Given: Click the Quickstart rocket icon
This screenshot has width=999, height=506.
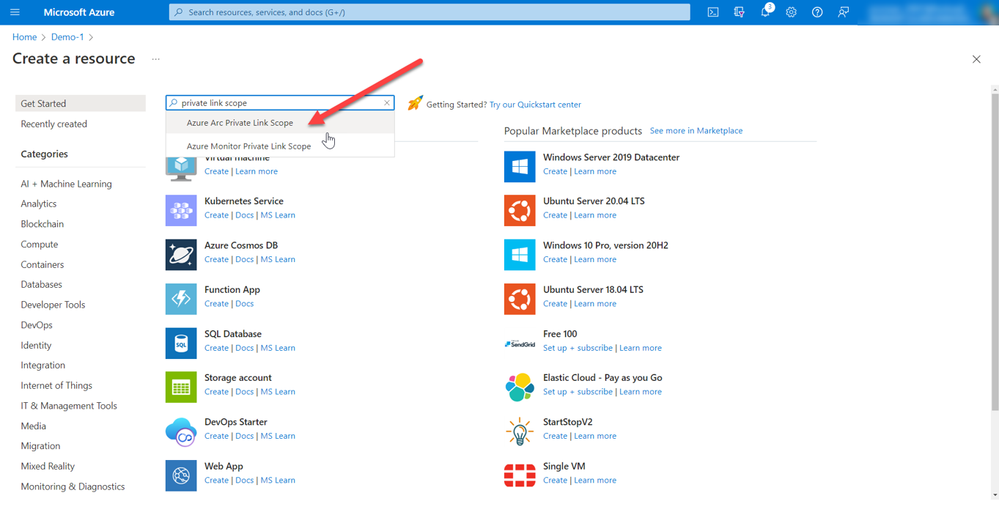Looking at the screenshot, I should (415, 103).
